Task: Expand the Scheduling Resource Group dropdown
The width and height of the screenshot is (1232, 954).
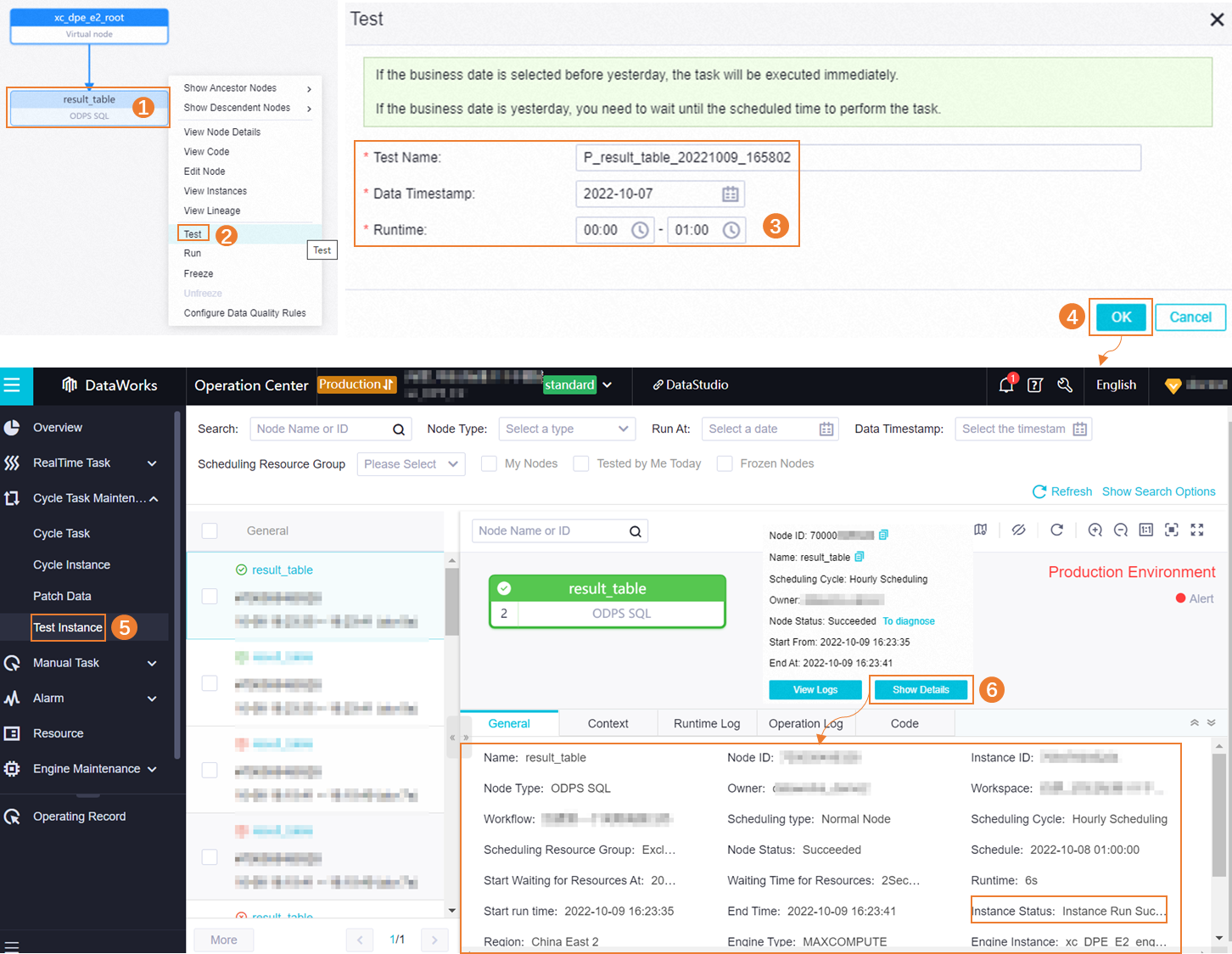Action: pos(411,463)
